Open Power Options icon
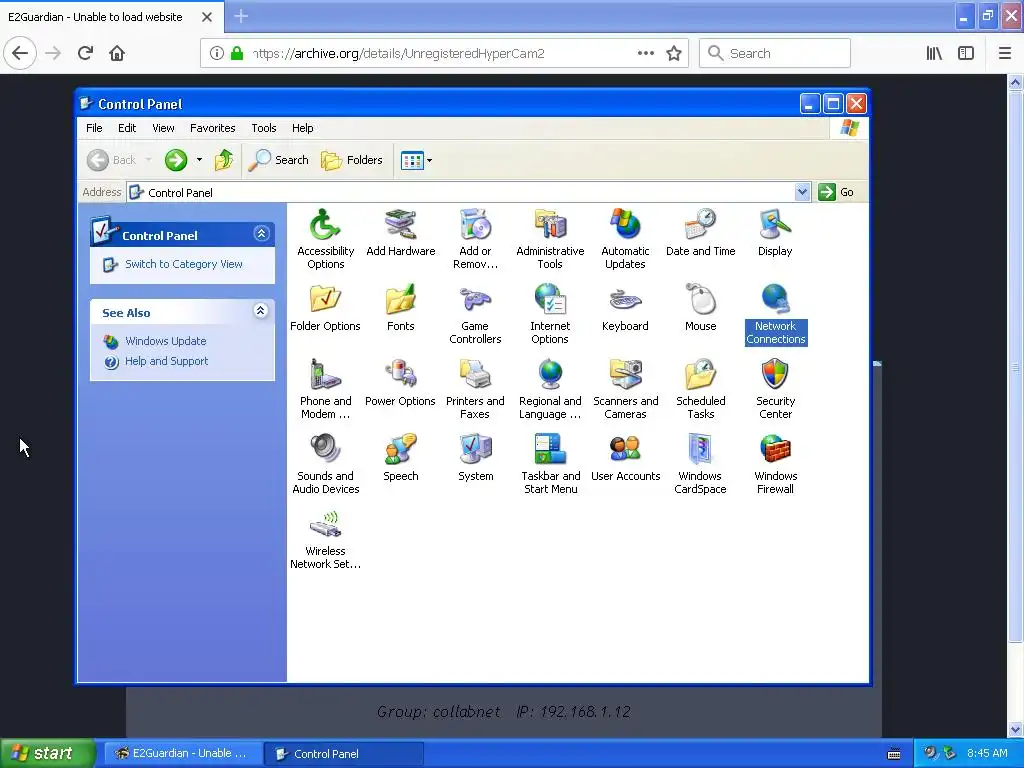This screenshot has height=768, width=1024. point(400,383)
